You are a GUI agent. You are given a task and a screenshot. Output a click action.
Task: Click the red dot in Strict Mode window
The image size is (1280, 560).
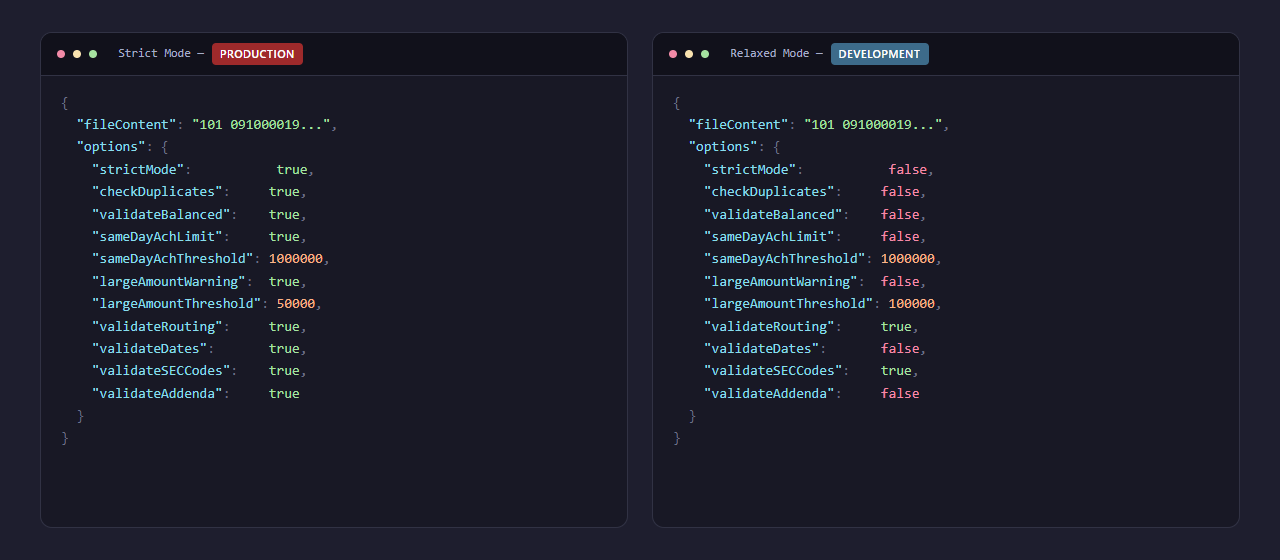[x=61, y=54]
